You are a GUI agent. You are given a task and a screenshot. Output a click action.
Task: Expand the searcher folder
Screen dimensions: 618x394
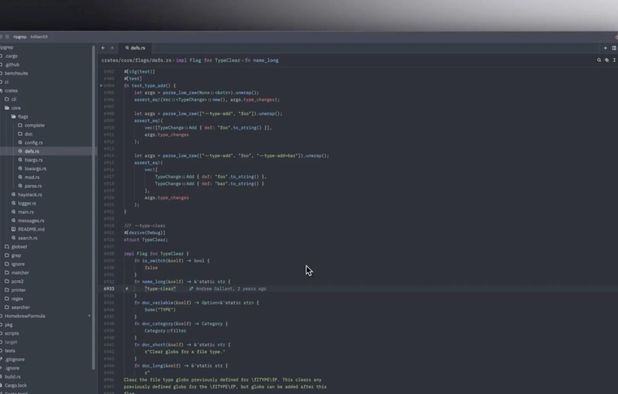(x=20, y=307)
